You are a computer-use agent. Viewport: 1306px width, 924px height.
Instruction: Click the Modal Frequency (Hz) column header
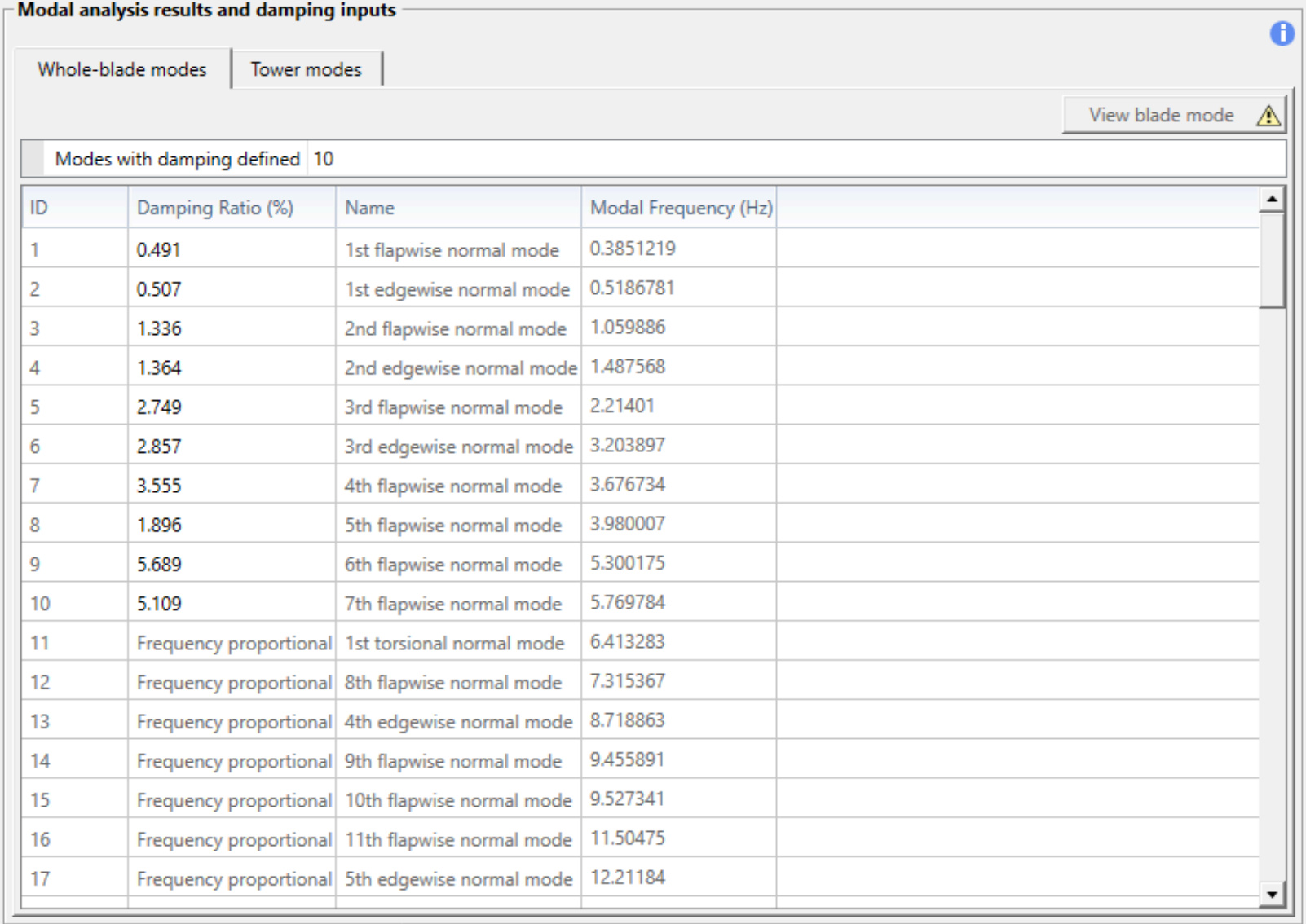click(681, 208)
